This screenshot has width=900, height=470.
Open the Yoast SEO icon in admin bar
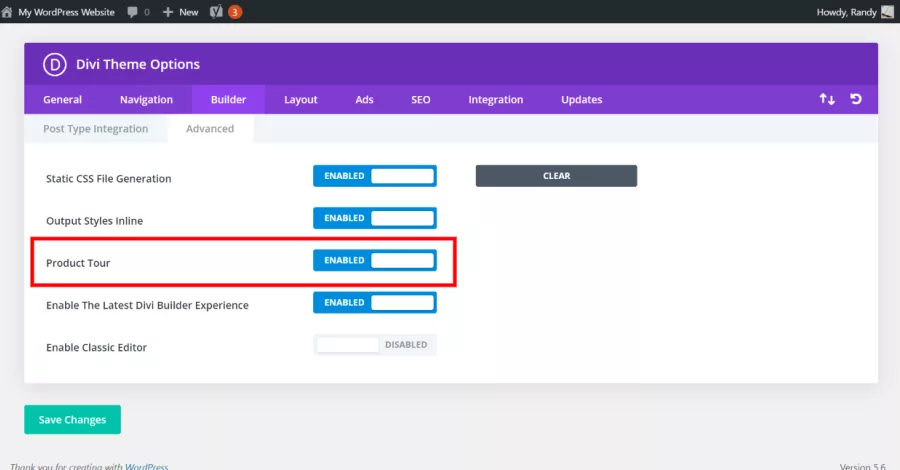tap(216, 11)
